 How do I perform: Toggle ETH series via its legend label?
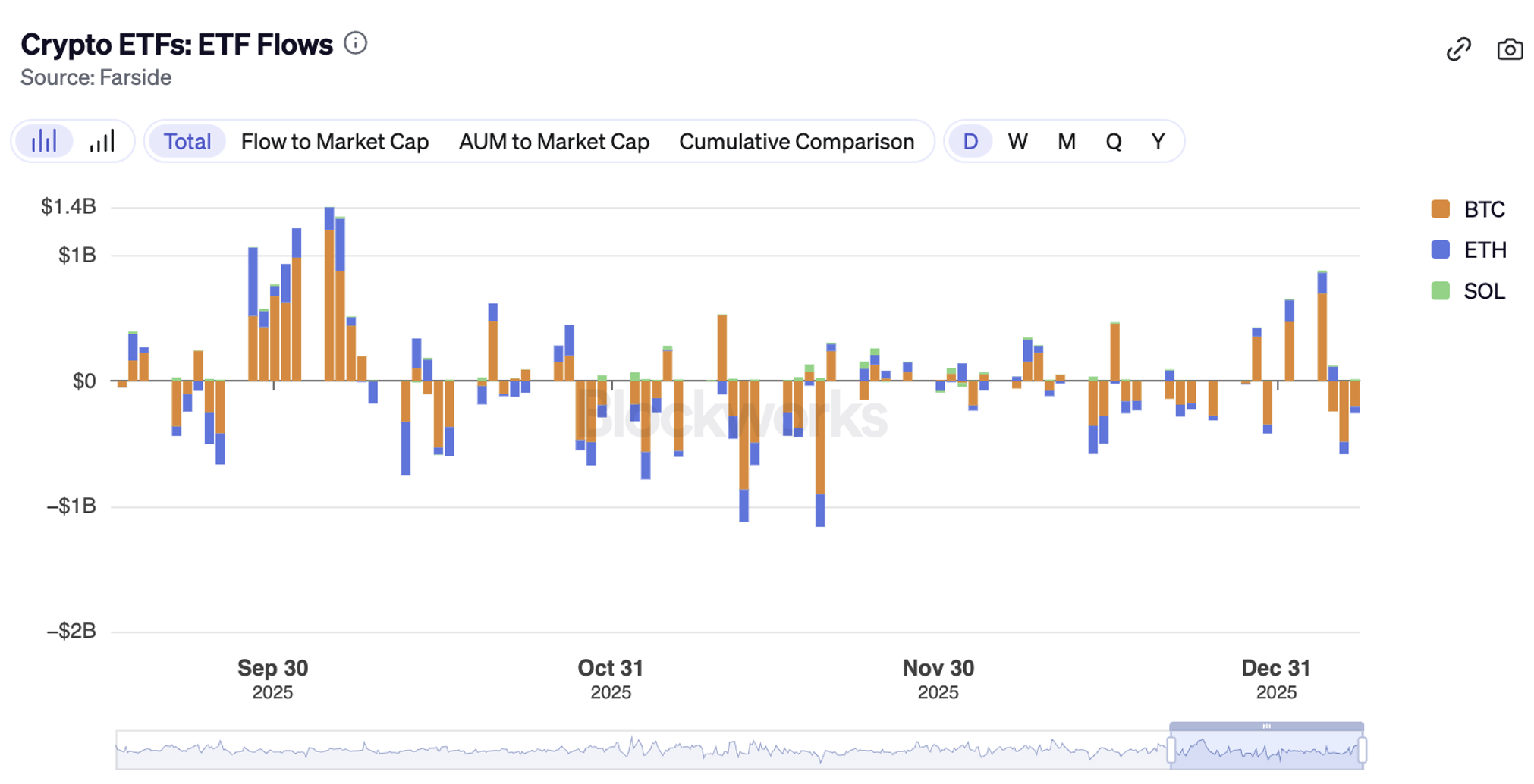coord(1485,250)
